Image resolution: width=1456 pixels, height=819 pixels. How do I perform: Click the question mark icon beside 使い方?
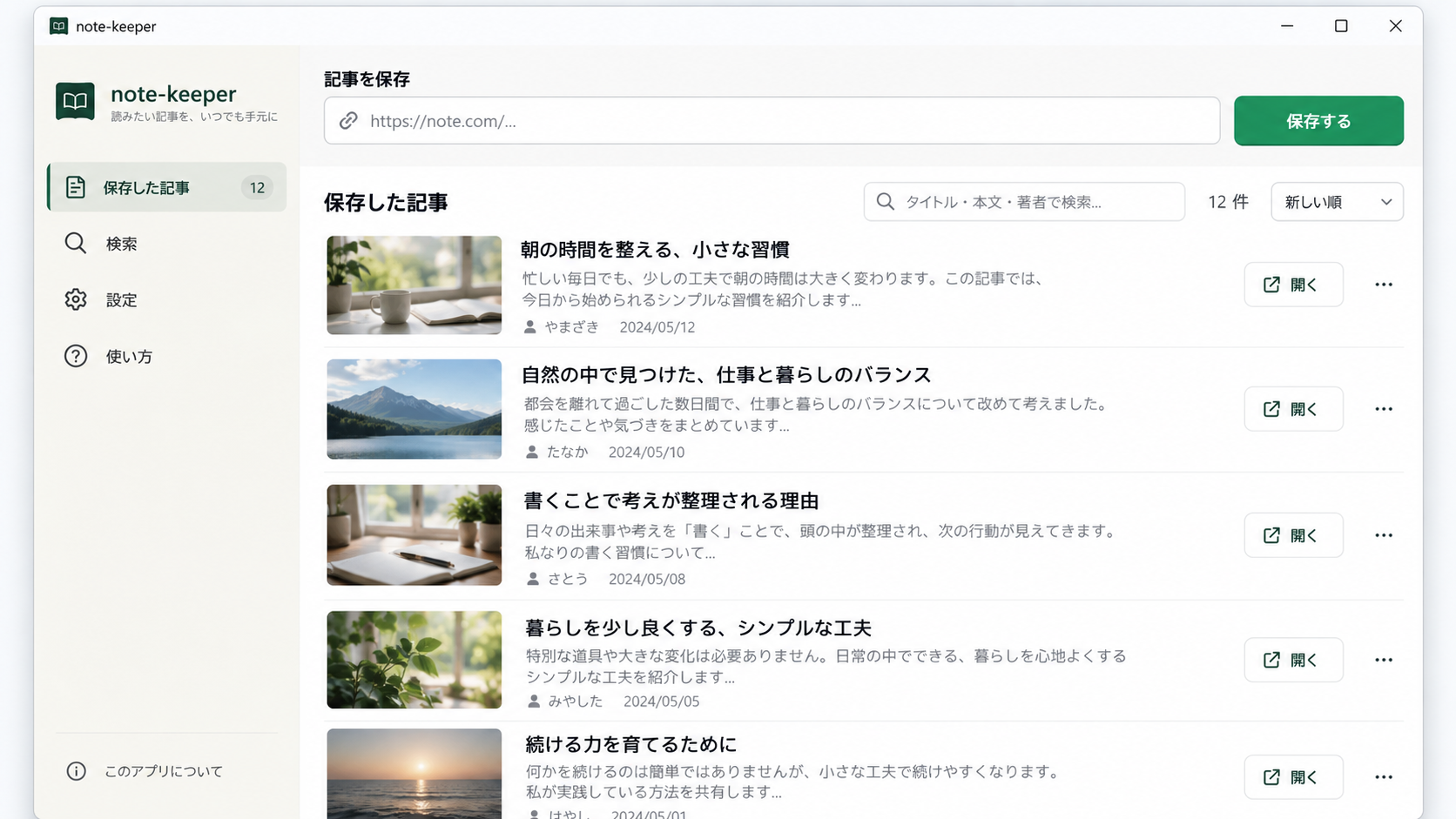click(x=76, y=356)
